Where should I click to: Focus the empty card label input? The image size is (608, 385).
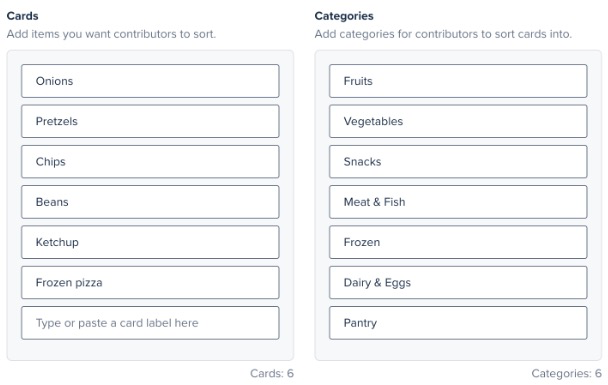click(x=150, y=323)
